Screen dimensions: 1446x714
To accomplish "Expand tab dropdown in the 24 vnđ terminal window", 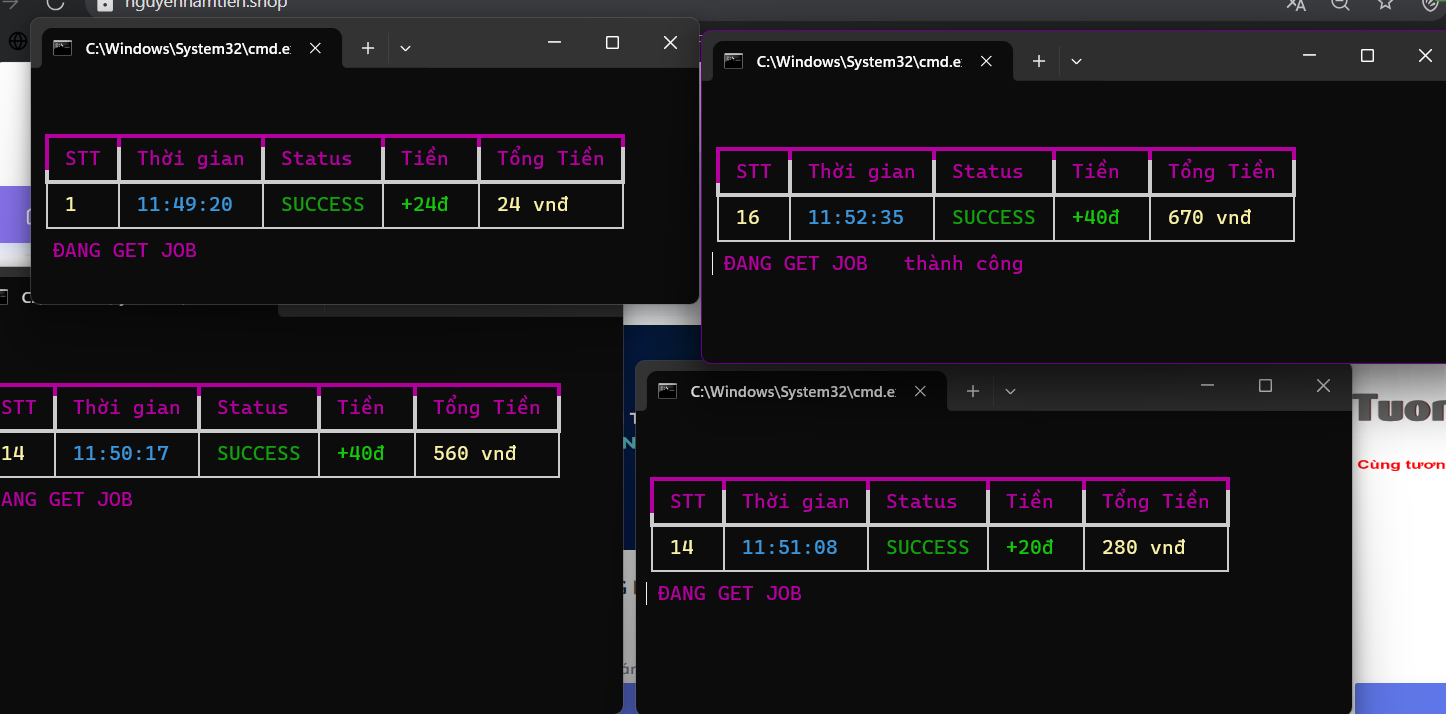I will click(405, 48).
